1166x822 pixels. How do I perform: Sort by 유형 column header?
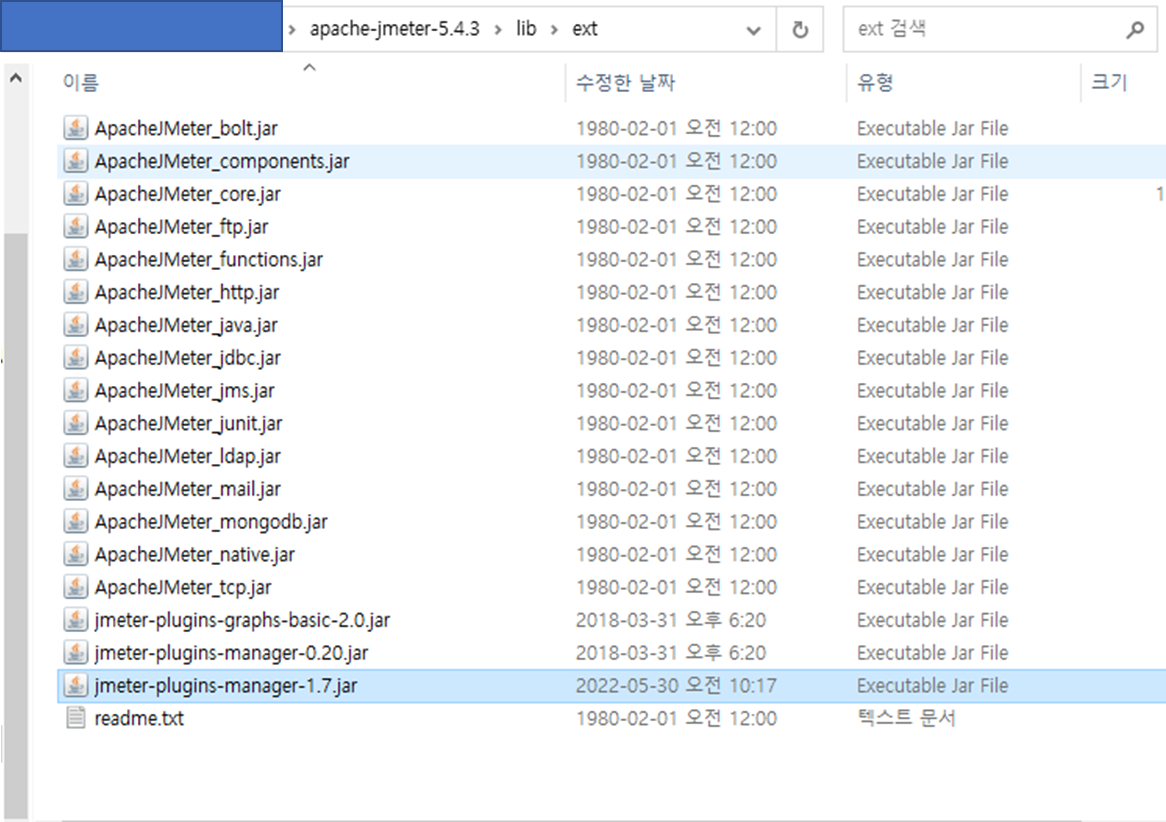point(964,82)
